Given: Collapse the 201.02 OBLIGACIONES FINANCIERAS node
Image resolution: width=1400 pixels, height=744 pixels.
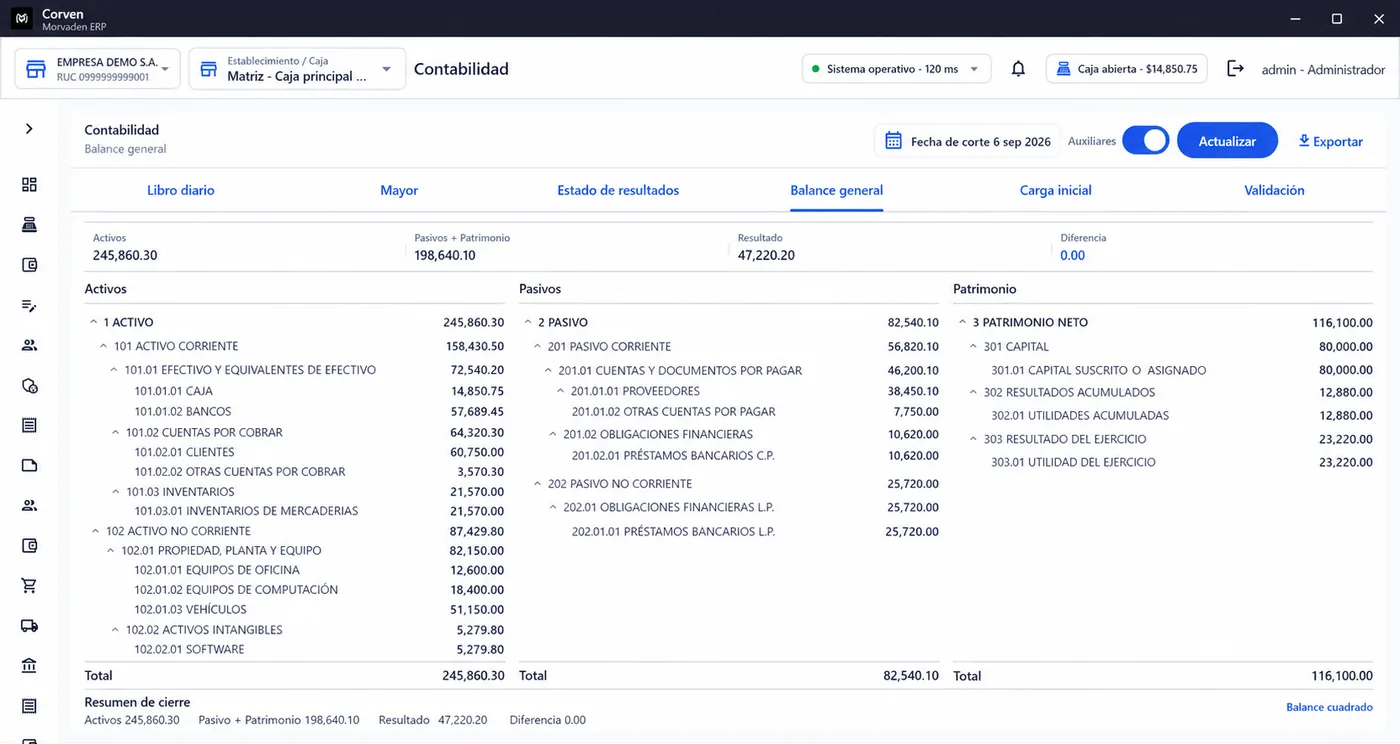Looking at the screenshot, I should click(x=553, y=434).
